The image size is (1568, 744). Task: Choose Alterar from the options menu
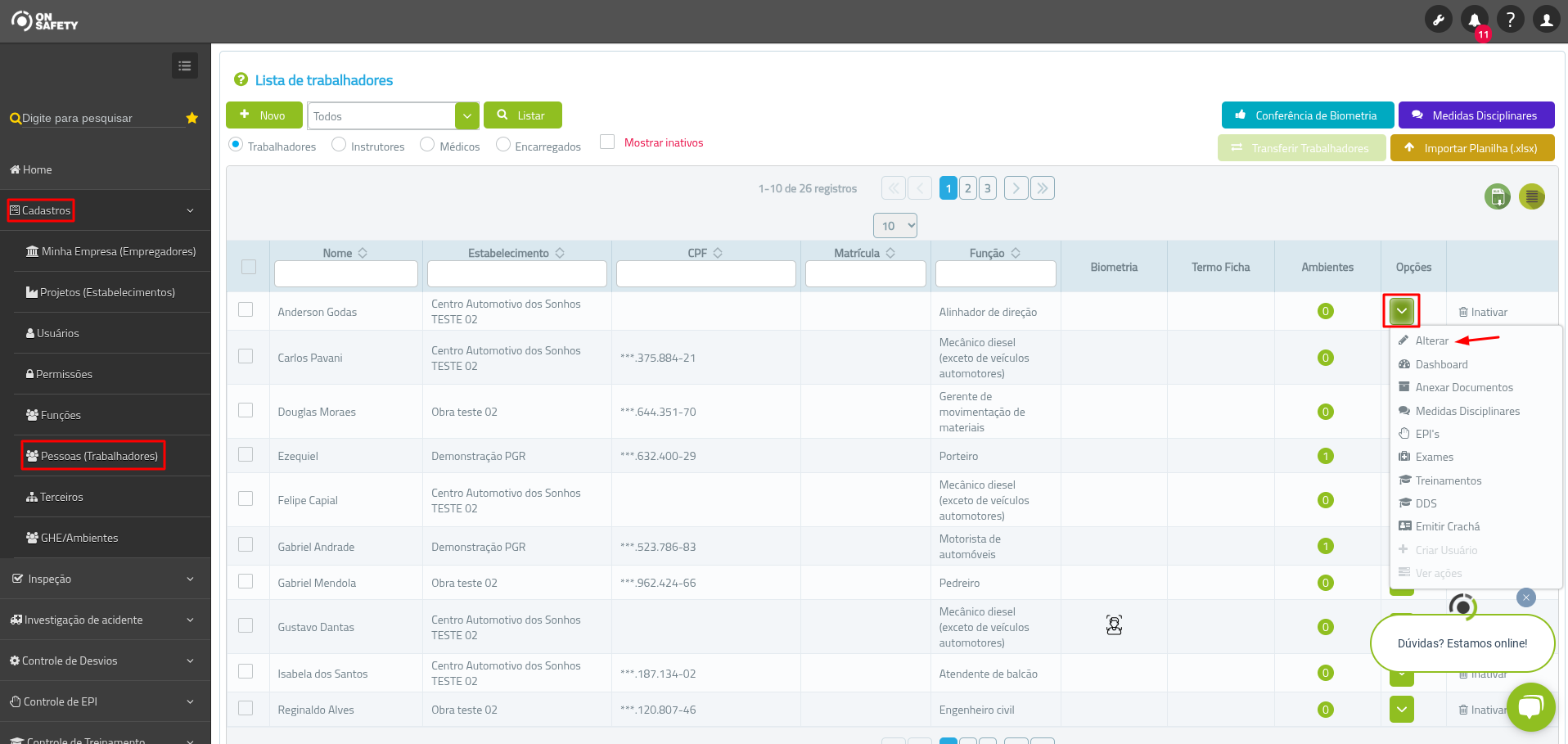[x=1431, y=340]
